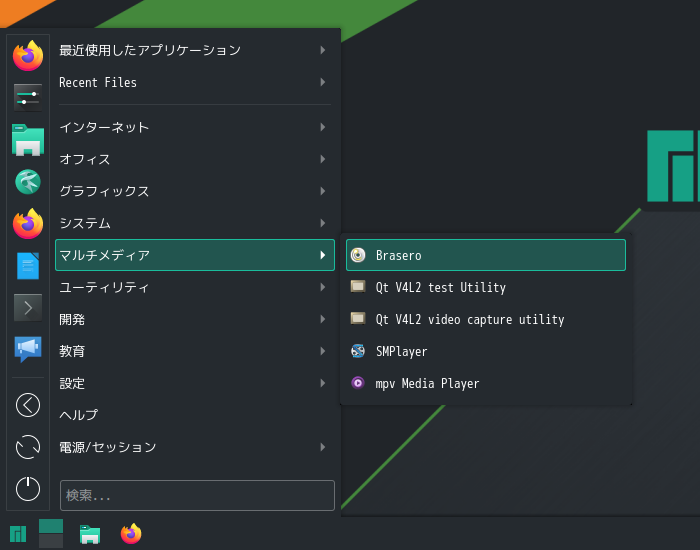
Task: Launch Qt V4L2 test Utility
Action: pyautogui.click(x=486, y=287)
